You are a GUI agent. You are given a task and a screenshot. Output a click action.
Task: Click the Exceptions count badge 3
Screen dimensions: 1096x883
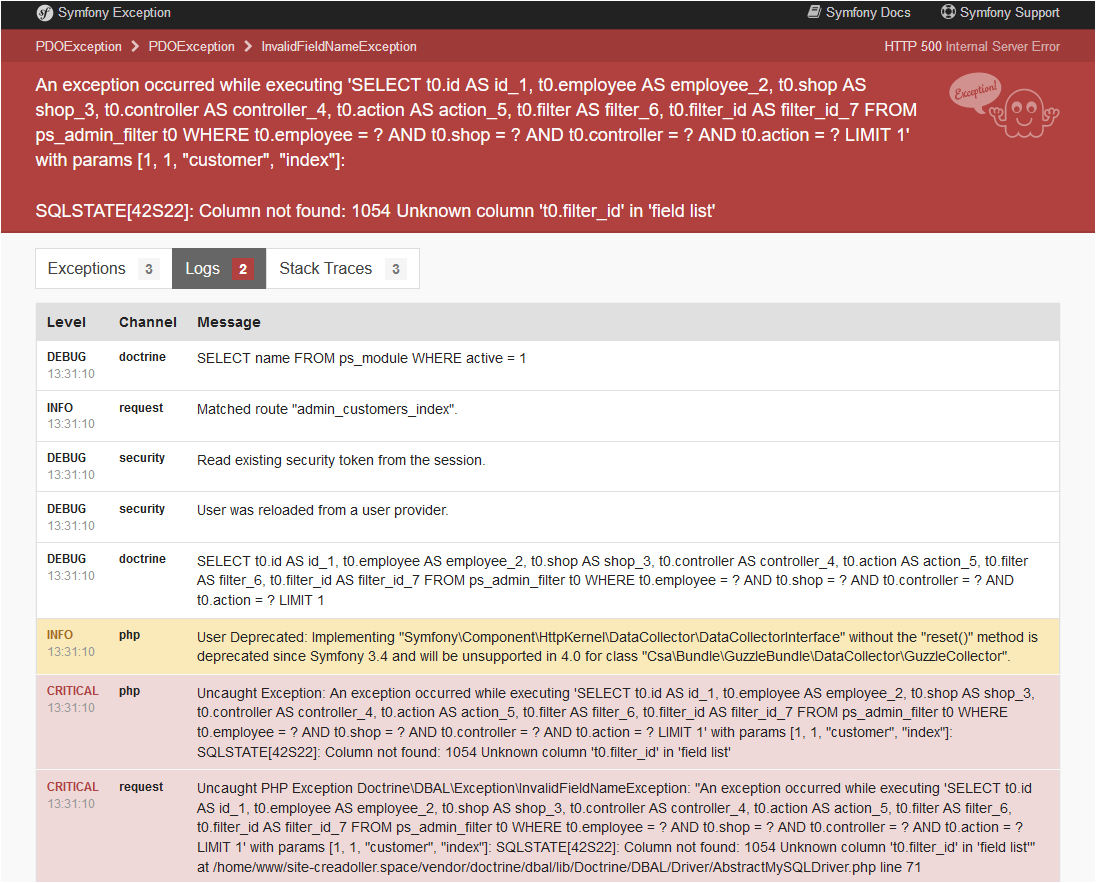click(x=148, y=269)
